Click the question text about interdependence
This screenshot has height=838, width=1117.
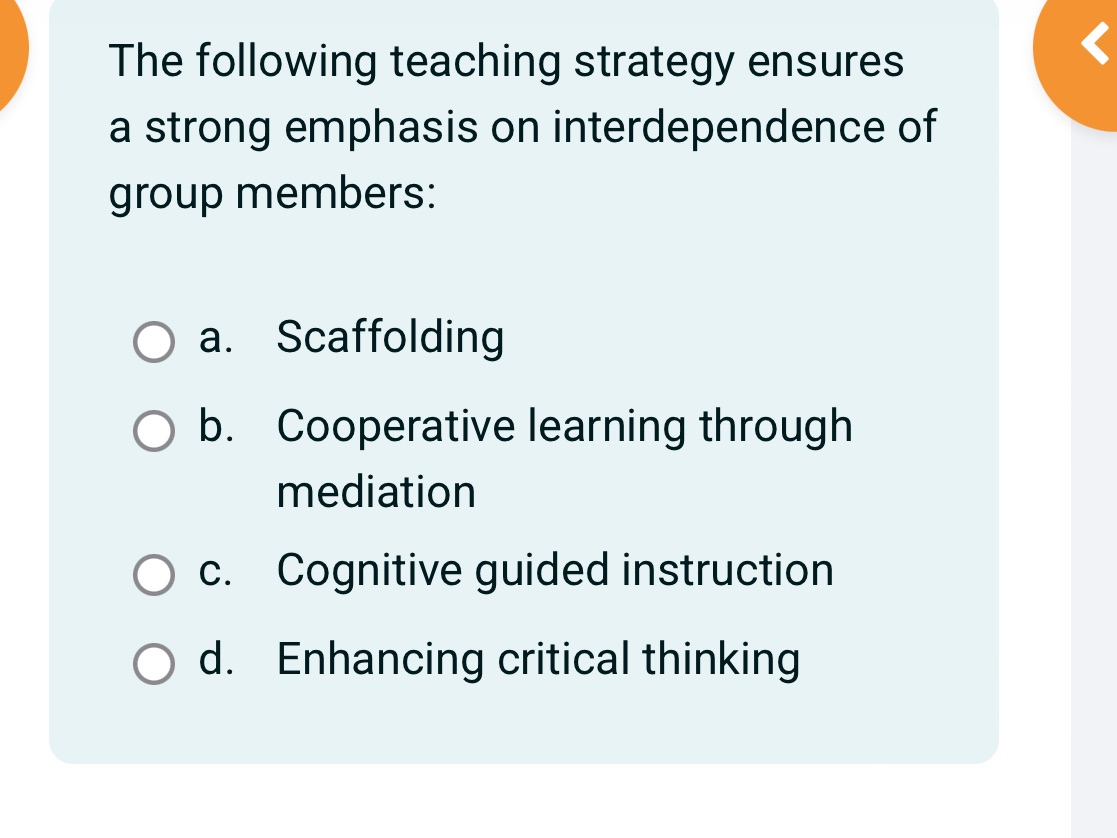click(x=520, y=126)
